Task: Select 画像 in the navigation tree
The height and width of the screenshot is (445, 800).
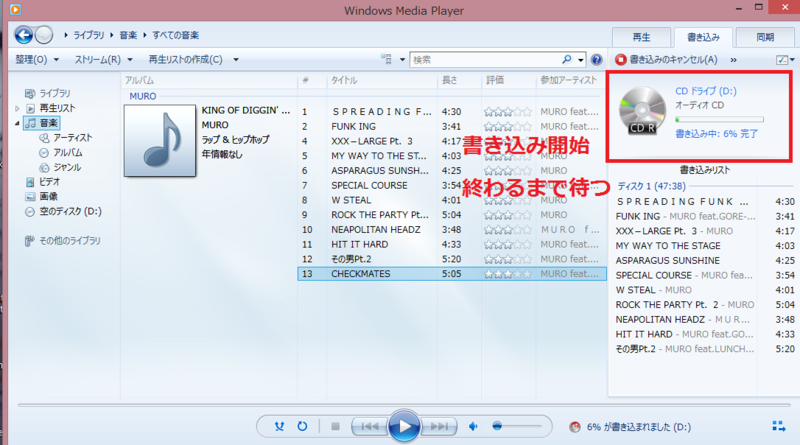Action: click(48, 196)
